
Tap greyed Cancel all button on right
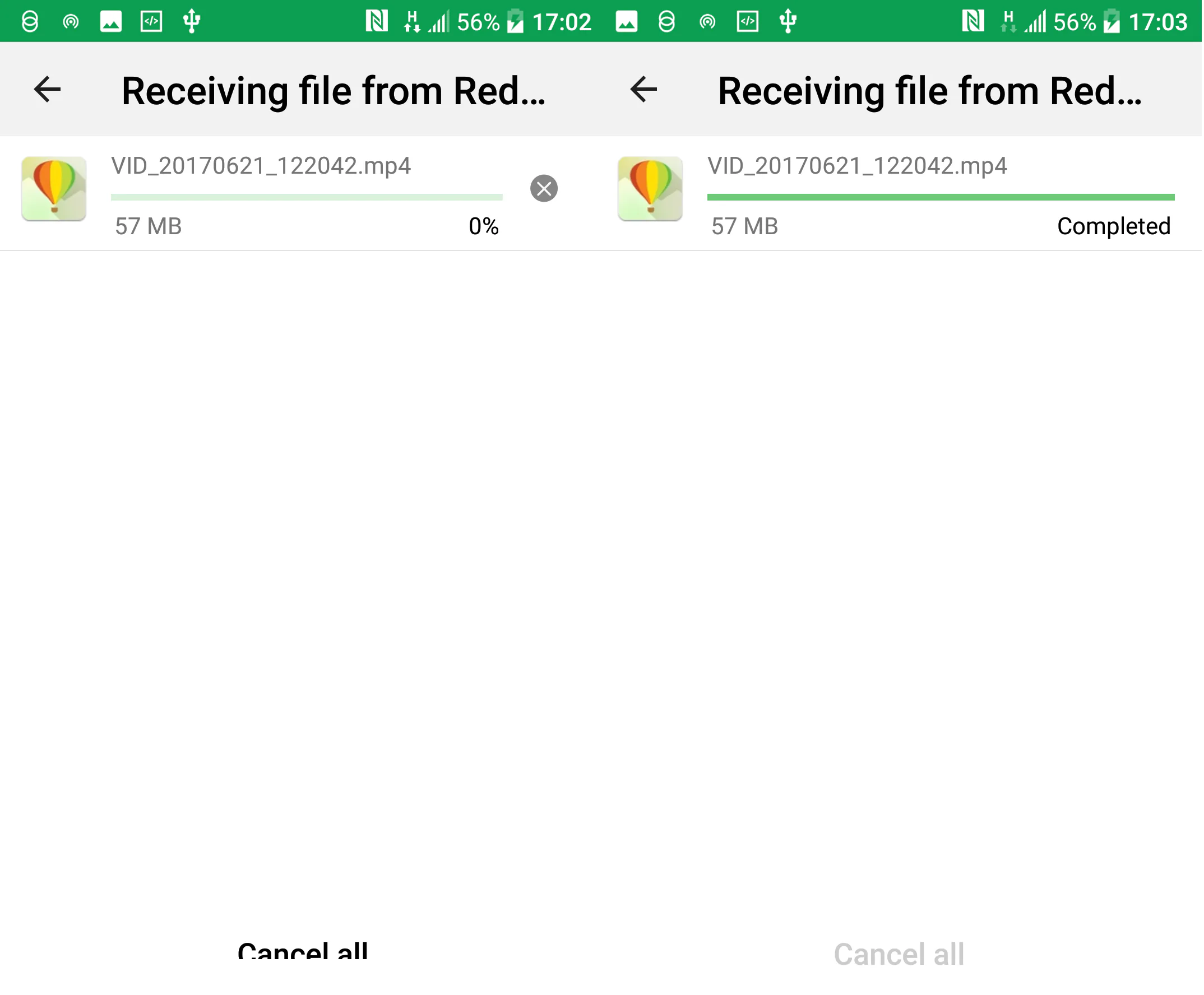(900, 955)
